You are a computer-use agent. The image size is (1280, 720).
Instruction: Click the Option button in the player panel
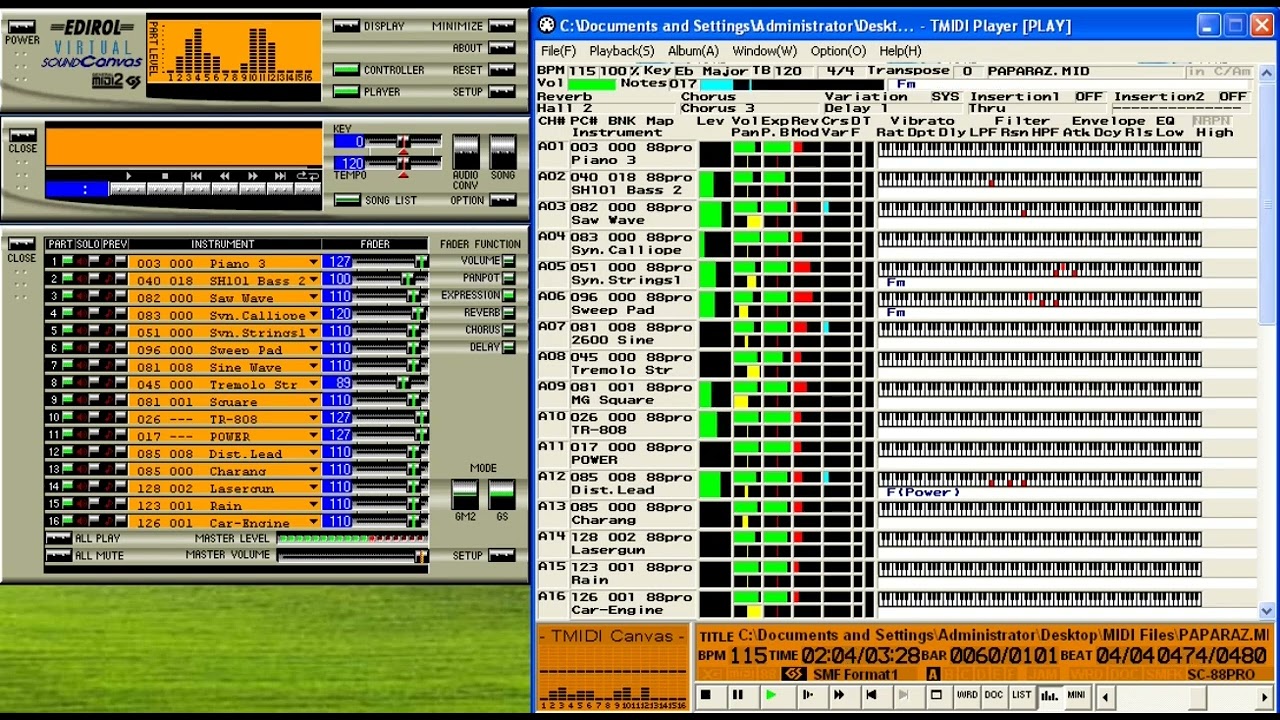click(503, 200)
